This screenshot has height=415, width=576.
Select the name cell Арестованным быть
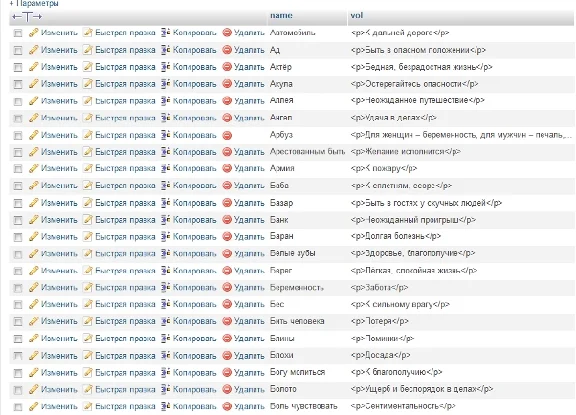coord(307,152)
